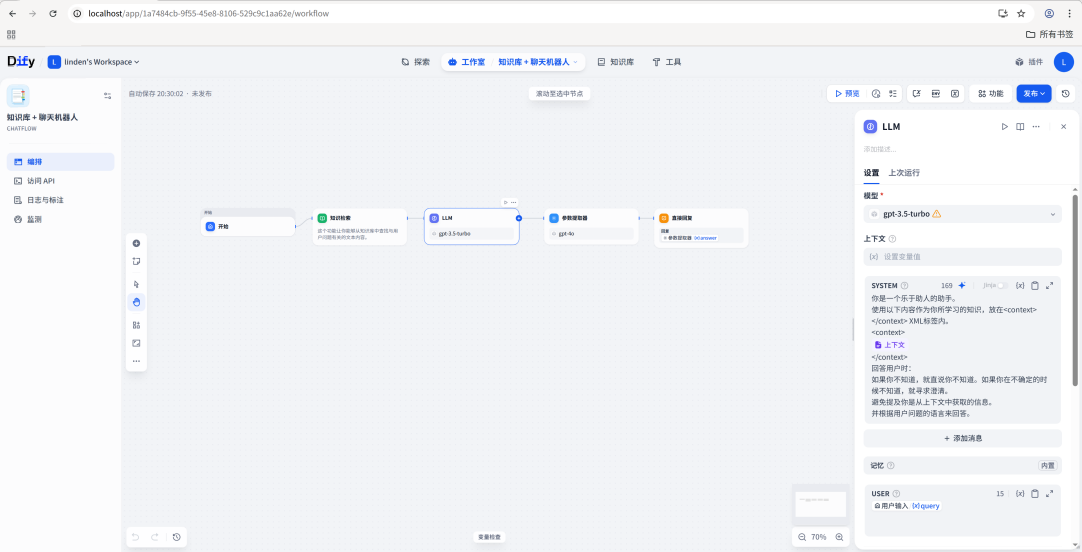Add a new message to the prompt
This screenshot has width=1082, height=552.
(962, 438)
